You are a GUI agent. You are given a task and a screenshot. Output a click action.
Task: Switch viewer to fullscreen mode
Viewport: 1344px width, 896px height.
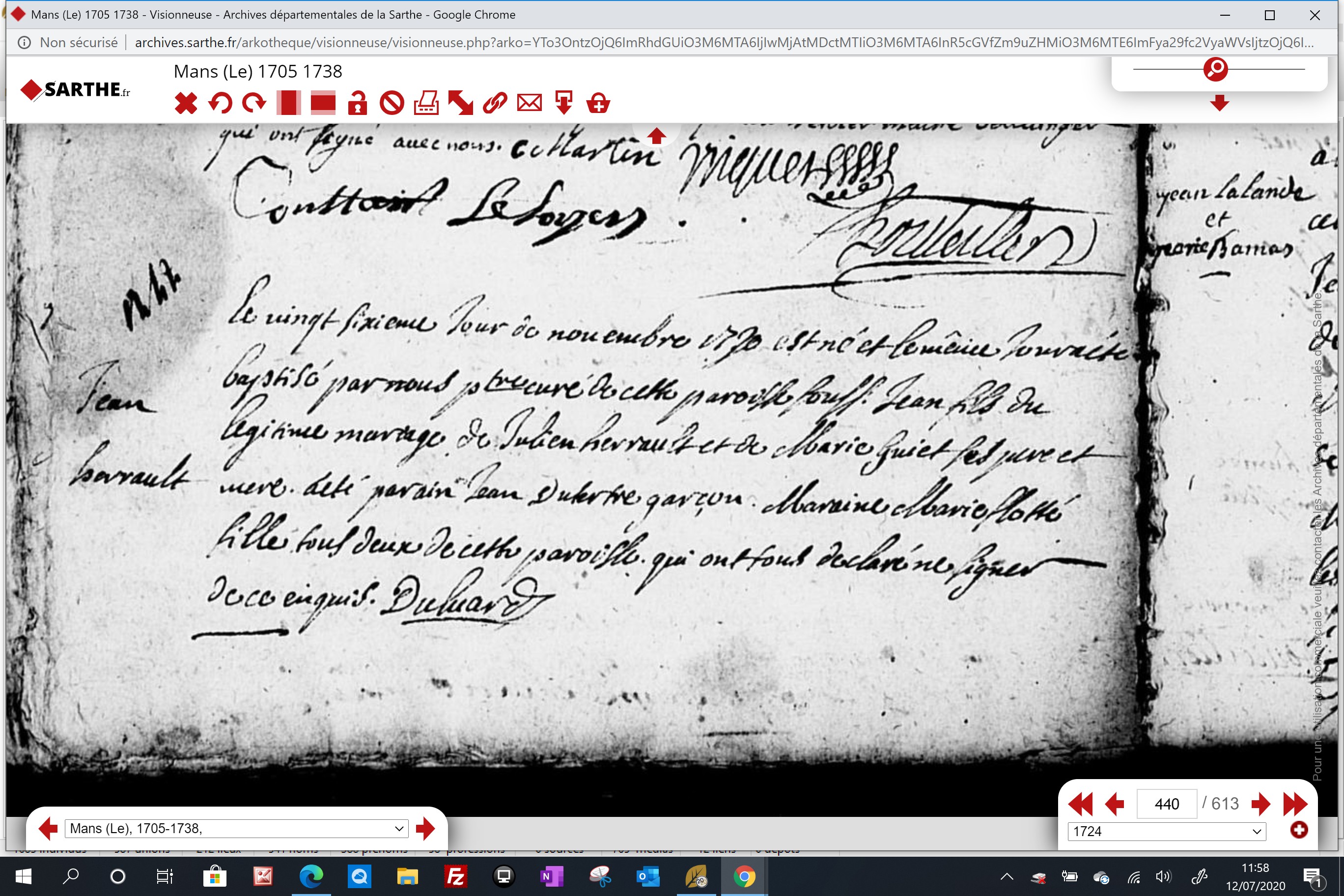coord(461,104)
